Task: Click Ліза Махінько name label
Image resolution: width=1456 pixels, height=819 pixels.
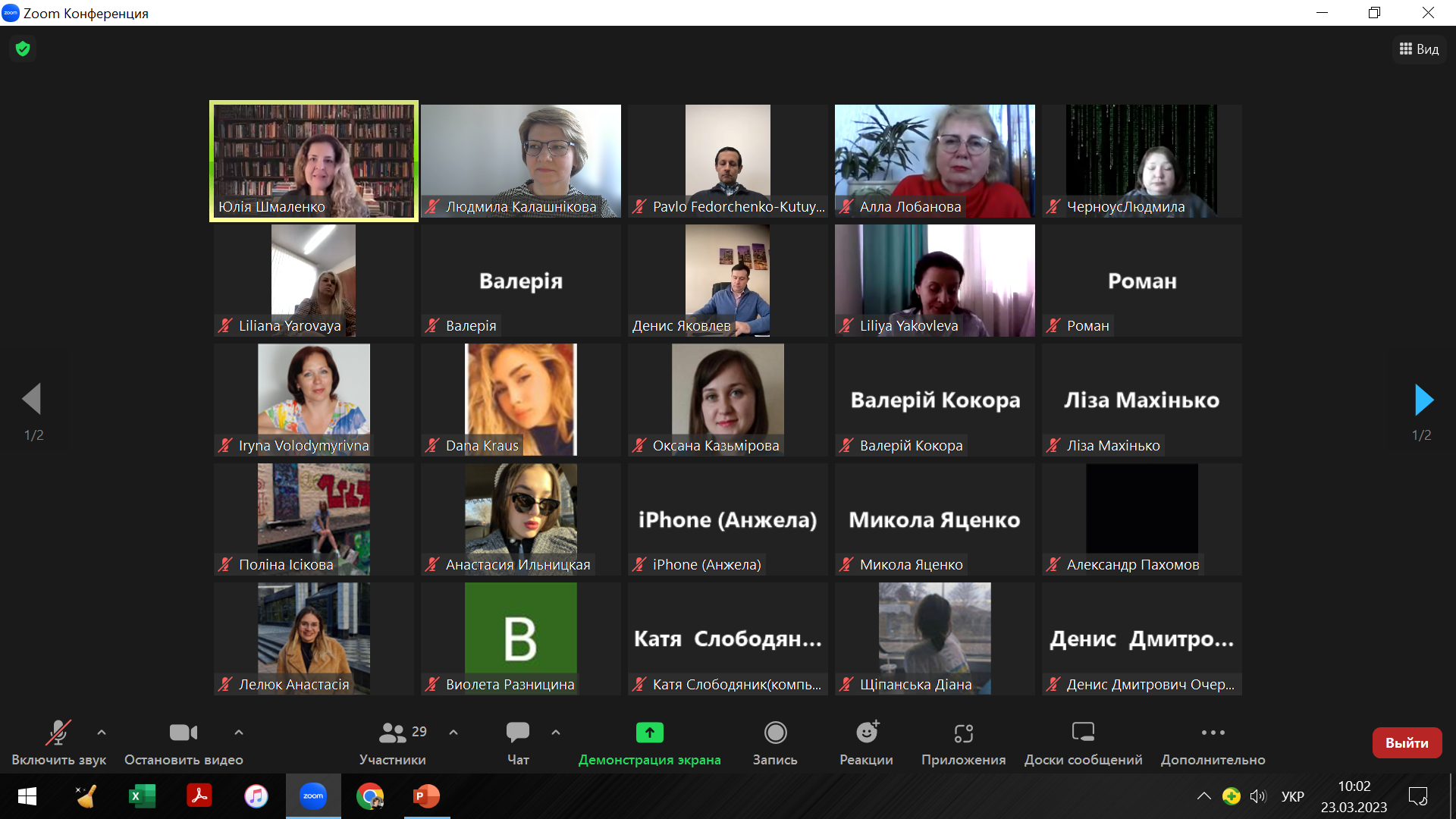Action: tap(1113, 446)
